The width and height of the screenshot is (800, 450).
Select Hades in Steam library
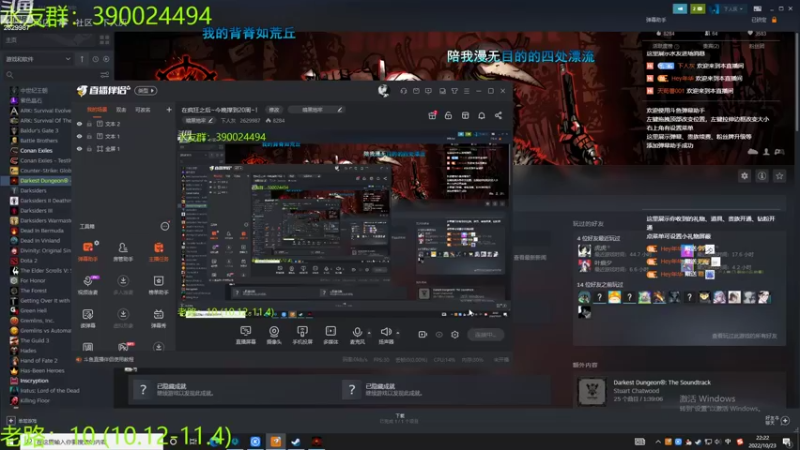coord(28,351)
